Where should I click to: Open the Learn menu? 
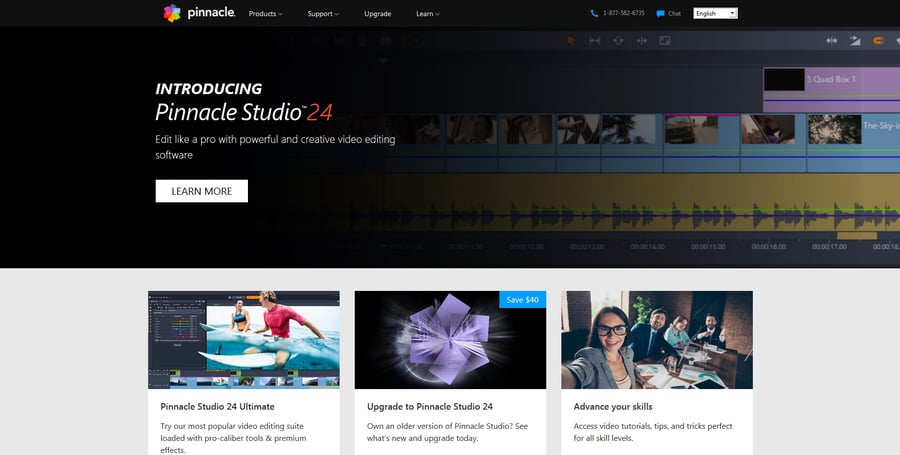[428, 14]
